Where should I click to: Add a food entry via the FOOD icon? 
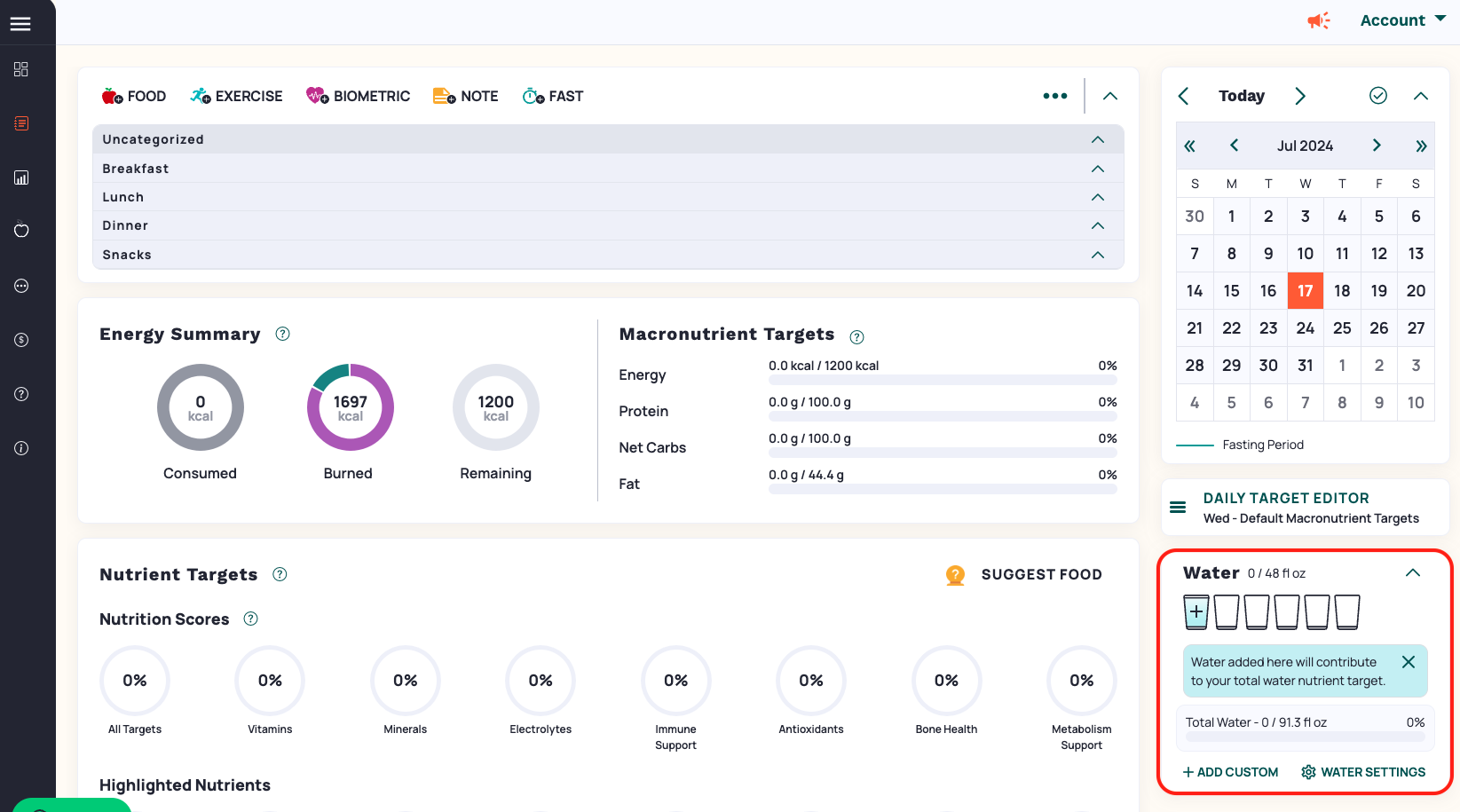point(110,95)
